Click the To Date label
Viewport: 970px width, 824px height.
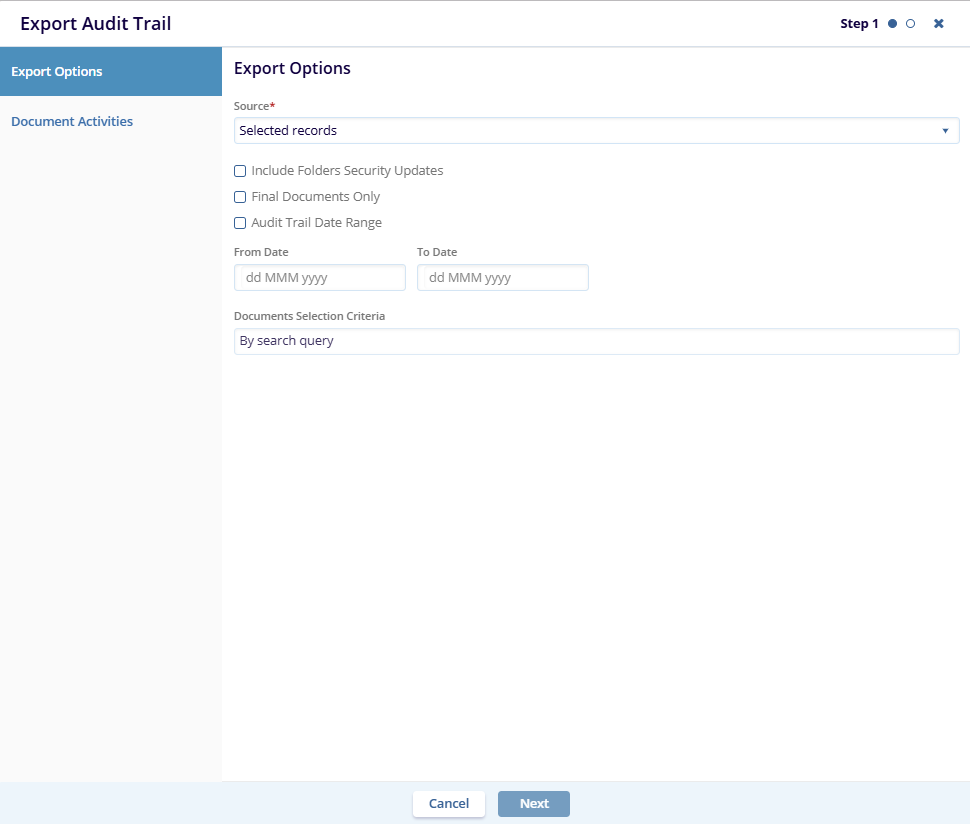tap(437, 252)
